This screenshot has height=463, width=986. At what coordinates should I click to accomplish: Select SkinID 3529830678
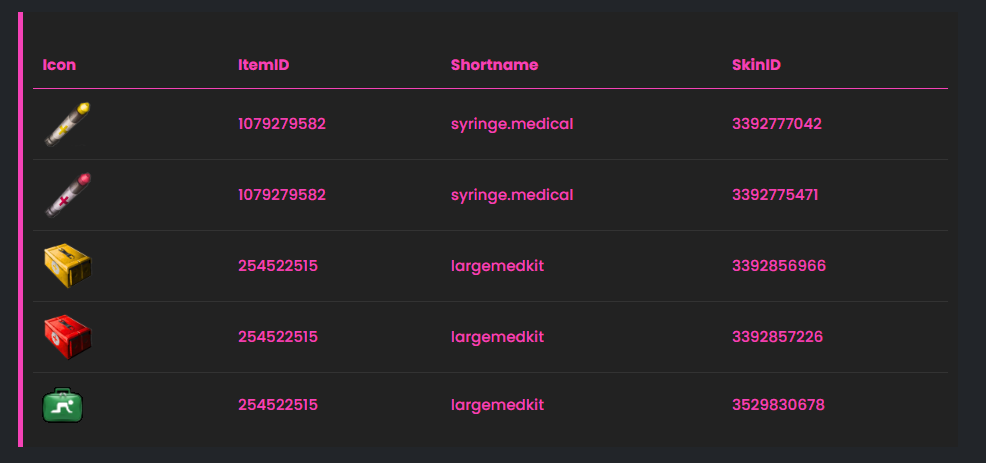click(778, 405)
